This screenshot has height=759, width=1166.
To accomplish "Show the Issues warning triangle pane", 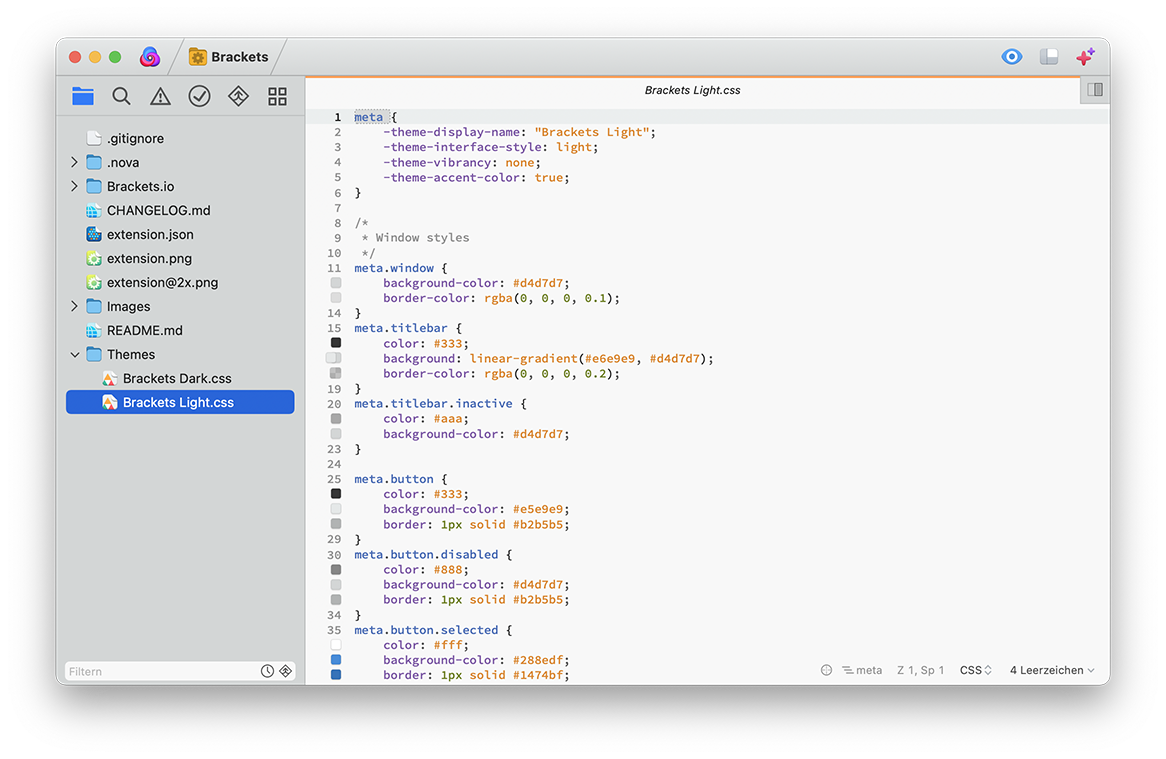I will coord(160,96).
